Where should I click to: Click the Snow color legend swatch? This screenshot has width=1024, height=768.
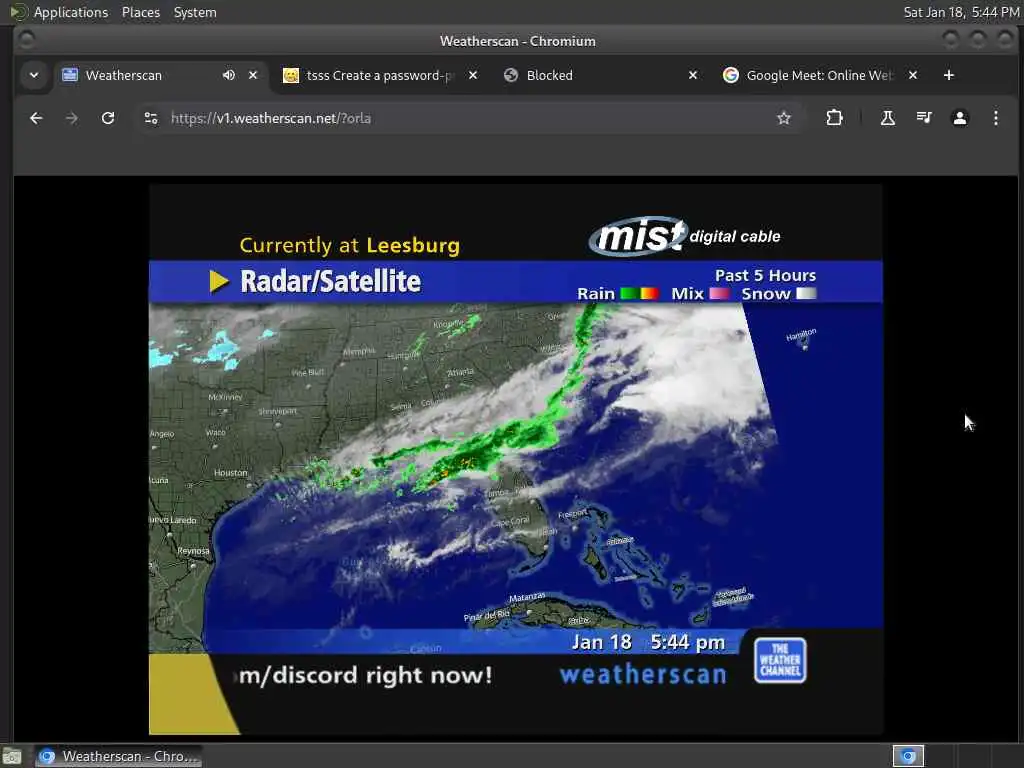pyautogui.click(x=806, y=294)
